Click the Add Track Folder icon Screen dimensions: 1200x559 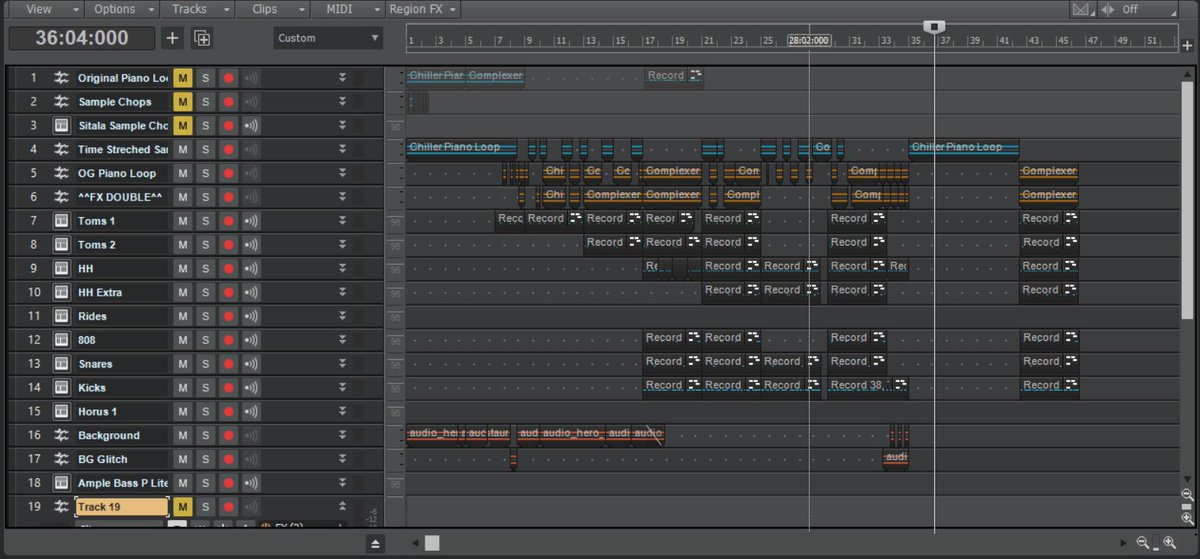click(x=202, y=38)
